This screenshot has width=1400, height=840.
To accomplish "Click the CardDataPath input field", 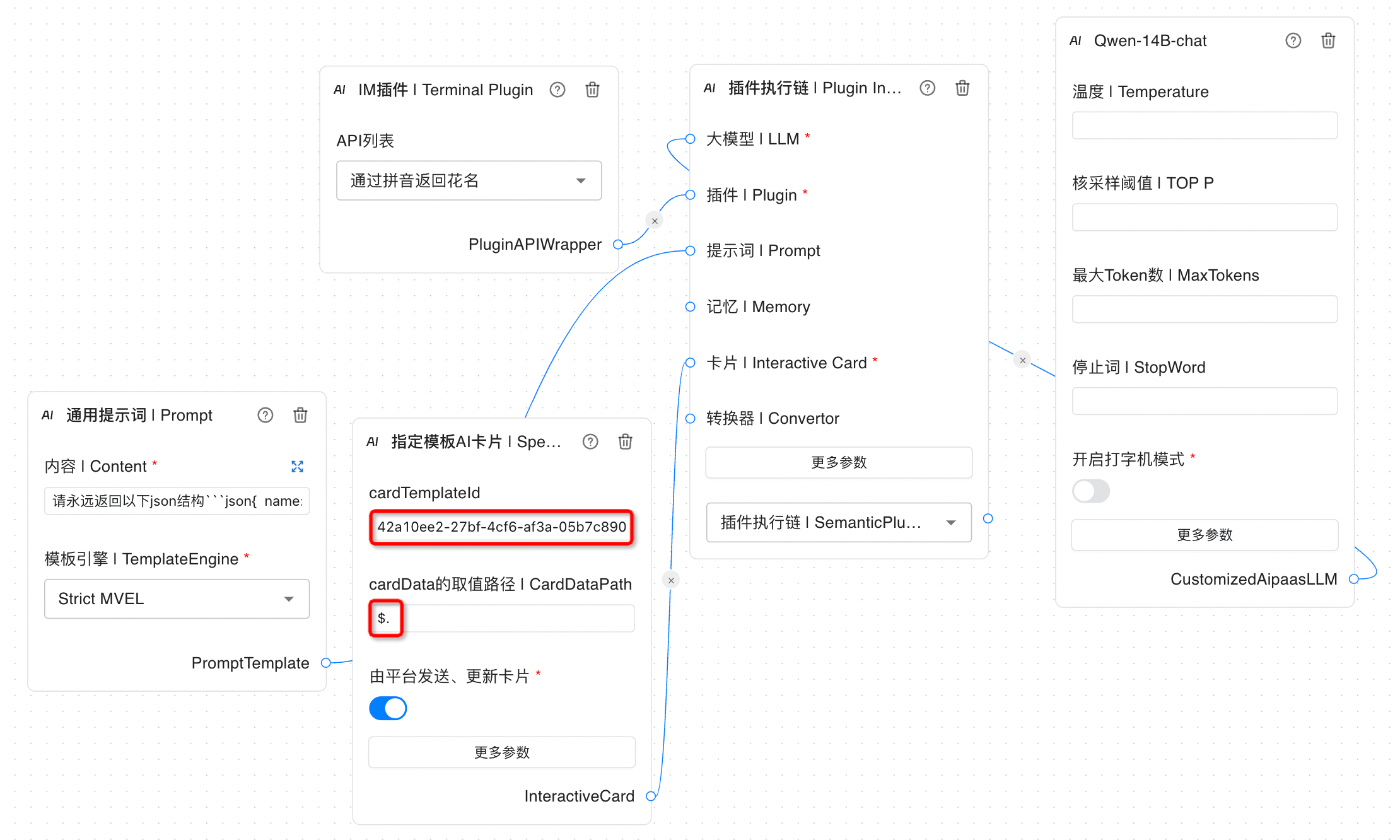I will [501, 618].
